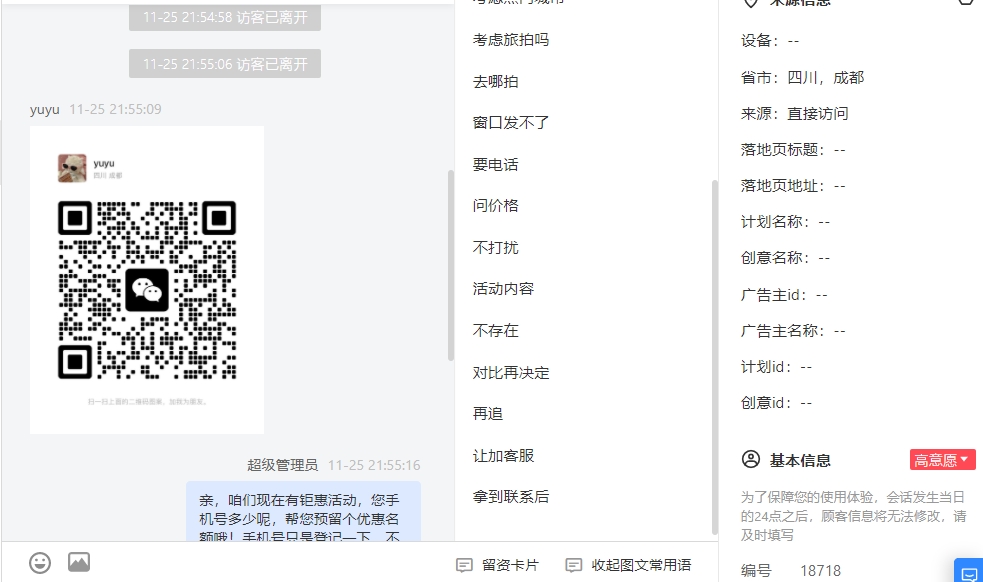Click the 落地页标题 row

click(793, 149)
